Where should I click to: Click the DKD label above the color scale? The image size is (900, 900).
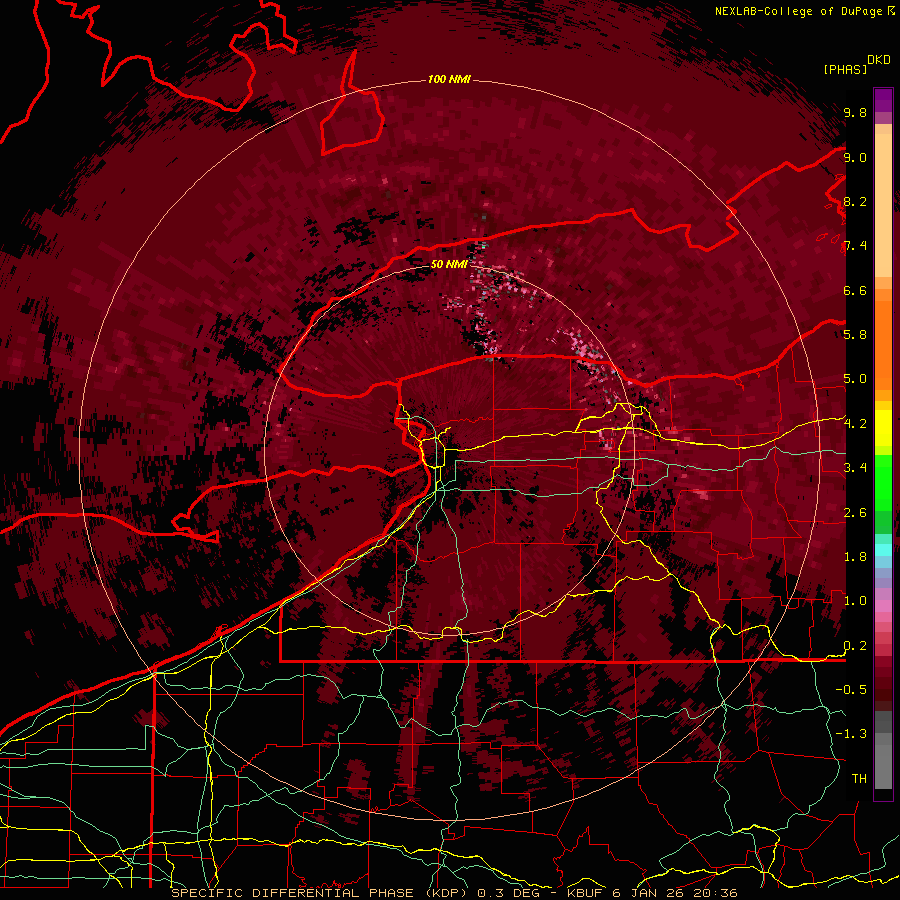coord(879,60)
